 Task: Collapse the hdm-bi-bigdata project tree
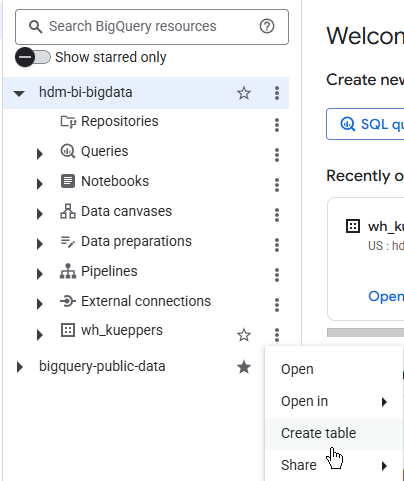click(x=19, y=93)
